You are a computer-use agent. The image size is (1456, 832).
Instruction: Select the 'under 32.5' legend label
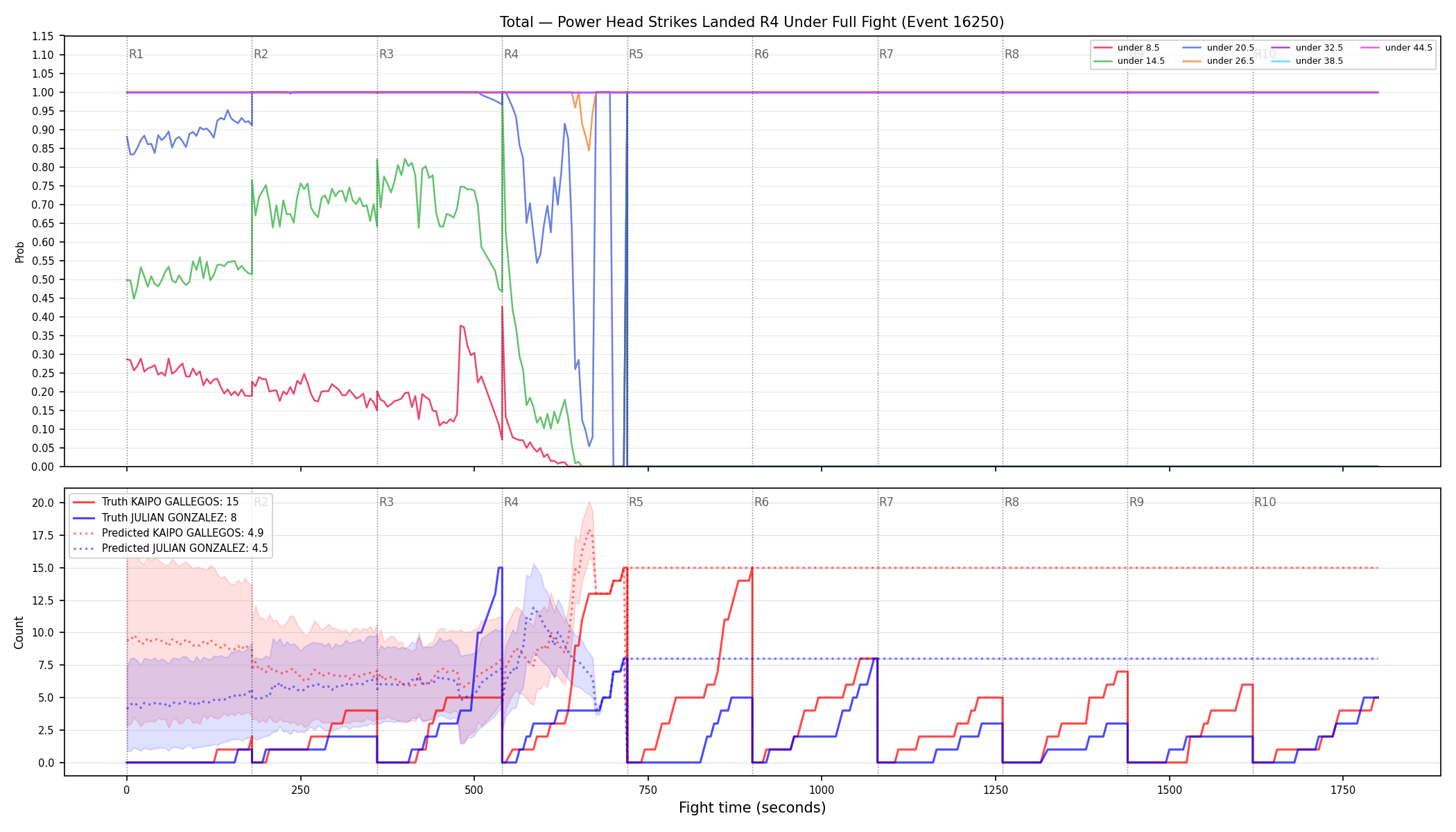pos(1319,48)
